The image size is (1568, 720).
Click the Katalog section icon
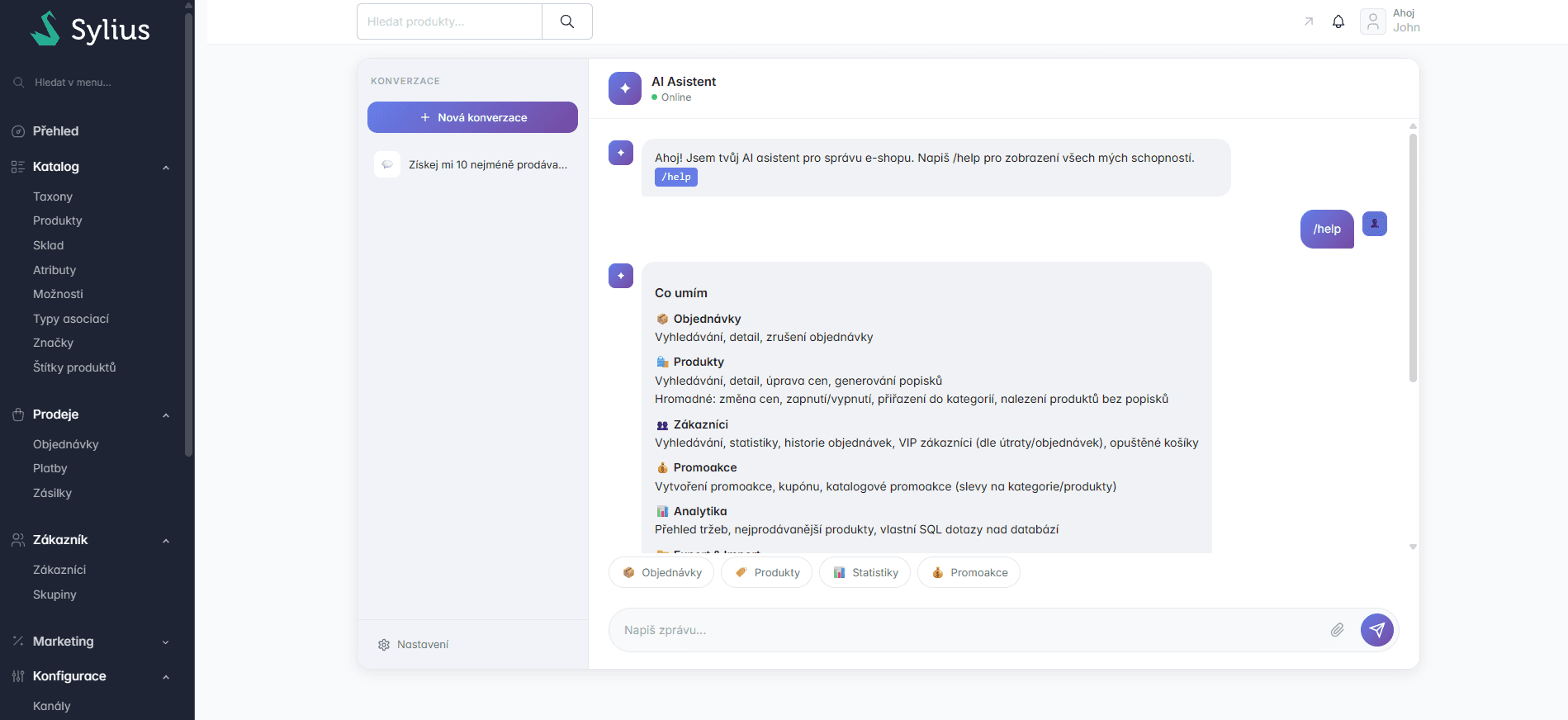(x=18, y=167)
